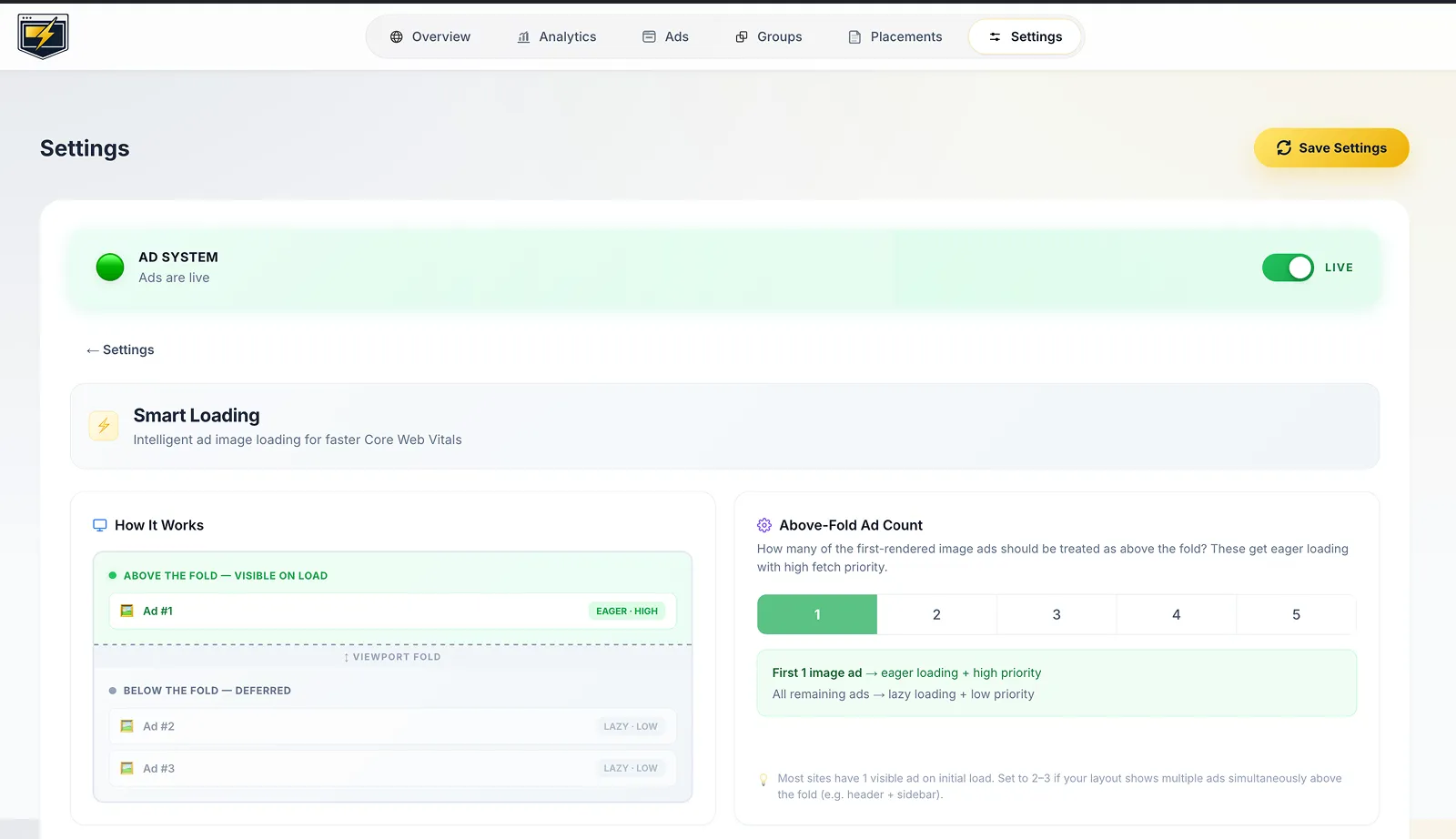Click the lightbulb tip icon
Screen dimensions: 1456x839
(x=763, y=780)
